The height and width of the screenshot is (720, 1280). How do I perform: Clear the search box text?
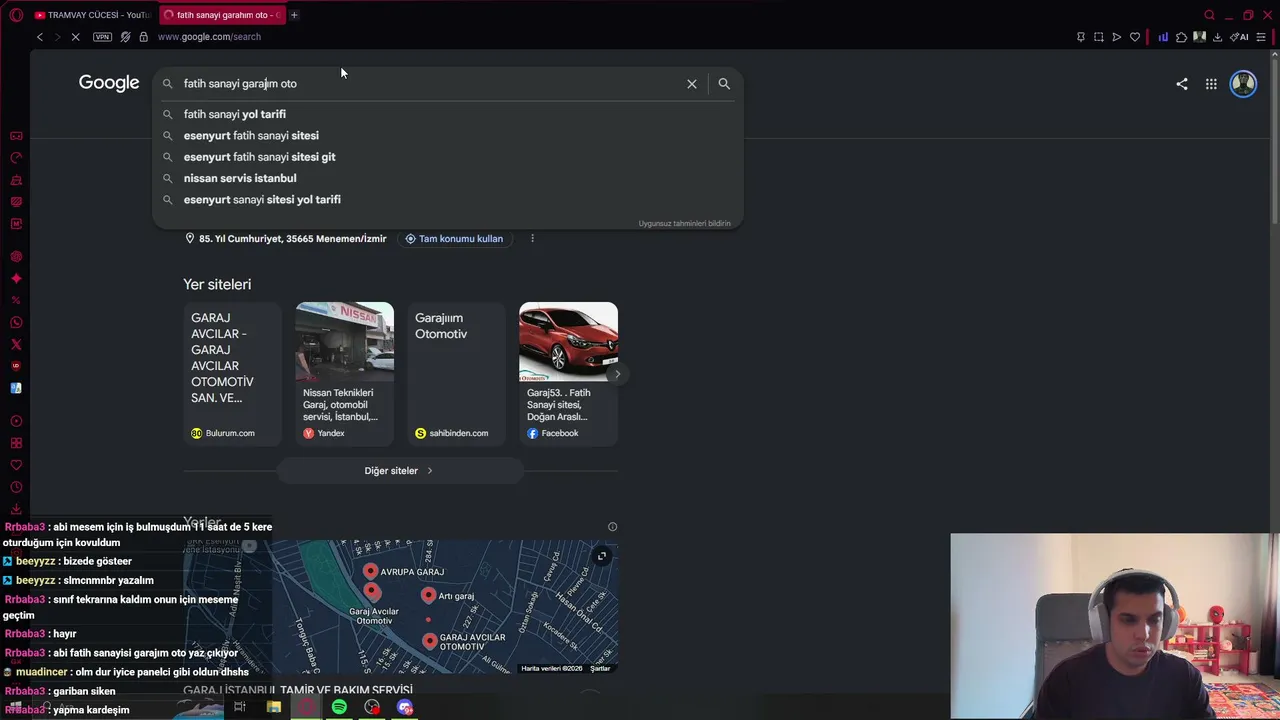[x=692, y=84]
